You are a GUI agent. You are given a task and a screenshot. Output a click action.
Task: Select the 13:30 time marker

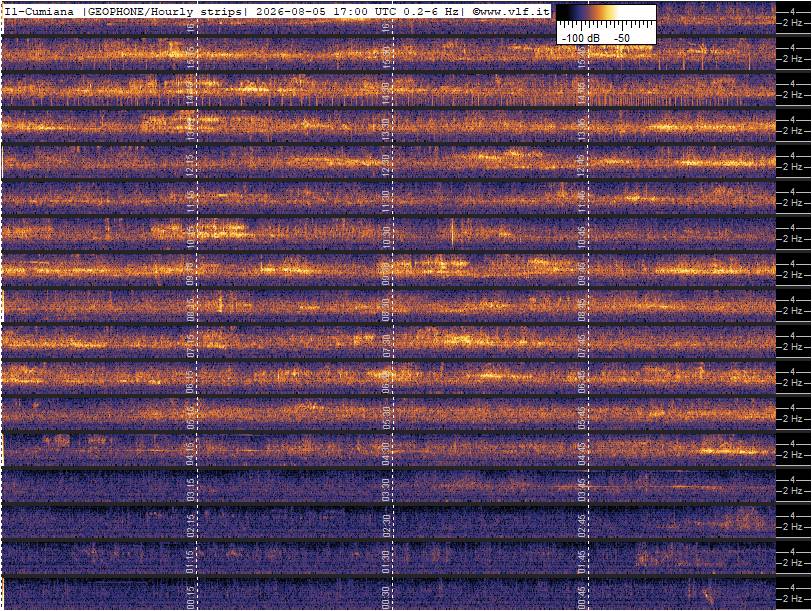coord(386,130)
